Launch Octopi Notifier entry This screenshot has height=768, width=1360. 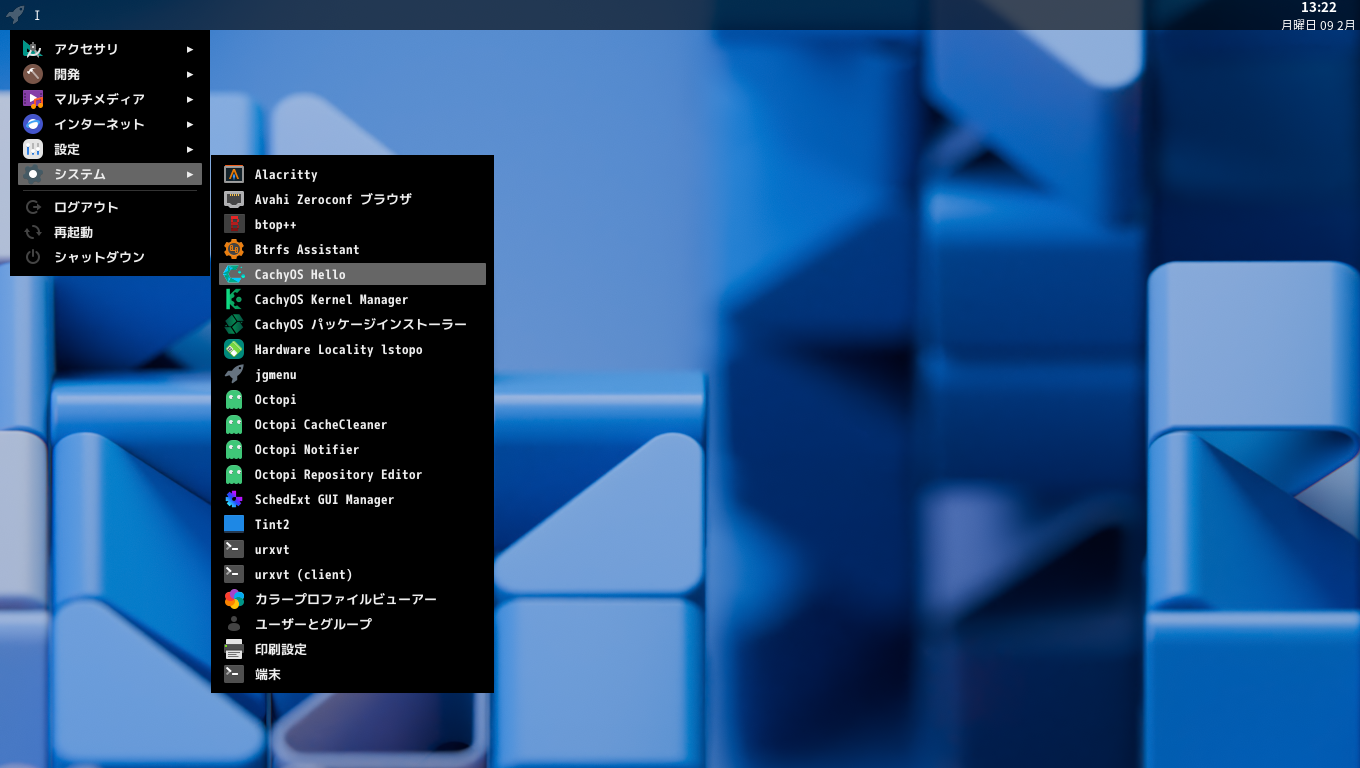click(x=352, y=449)
